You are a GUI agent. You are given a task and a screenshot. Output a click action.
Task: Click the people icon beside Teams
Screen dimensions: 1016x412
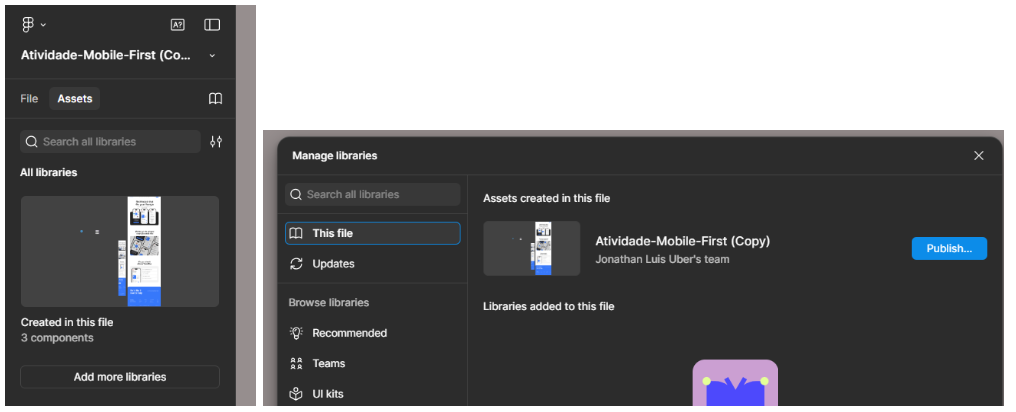296,363
